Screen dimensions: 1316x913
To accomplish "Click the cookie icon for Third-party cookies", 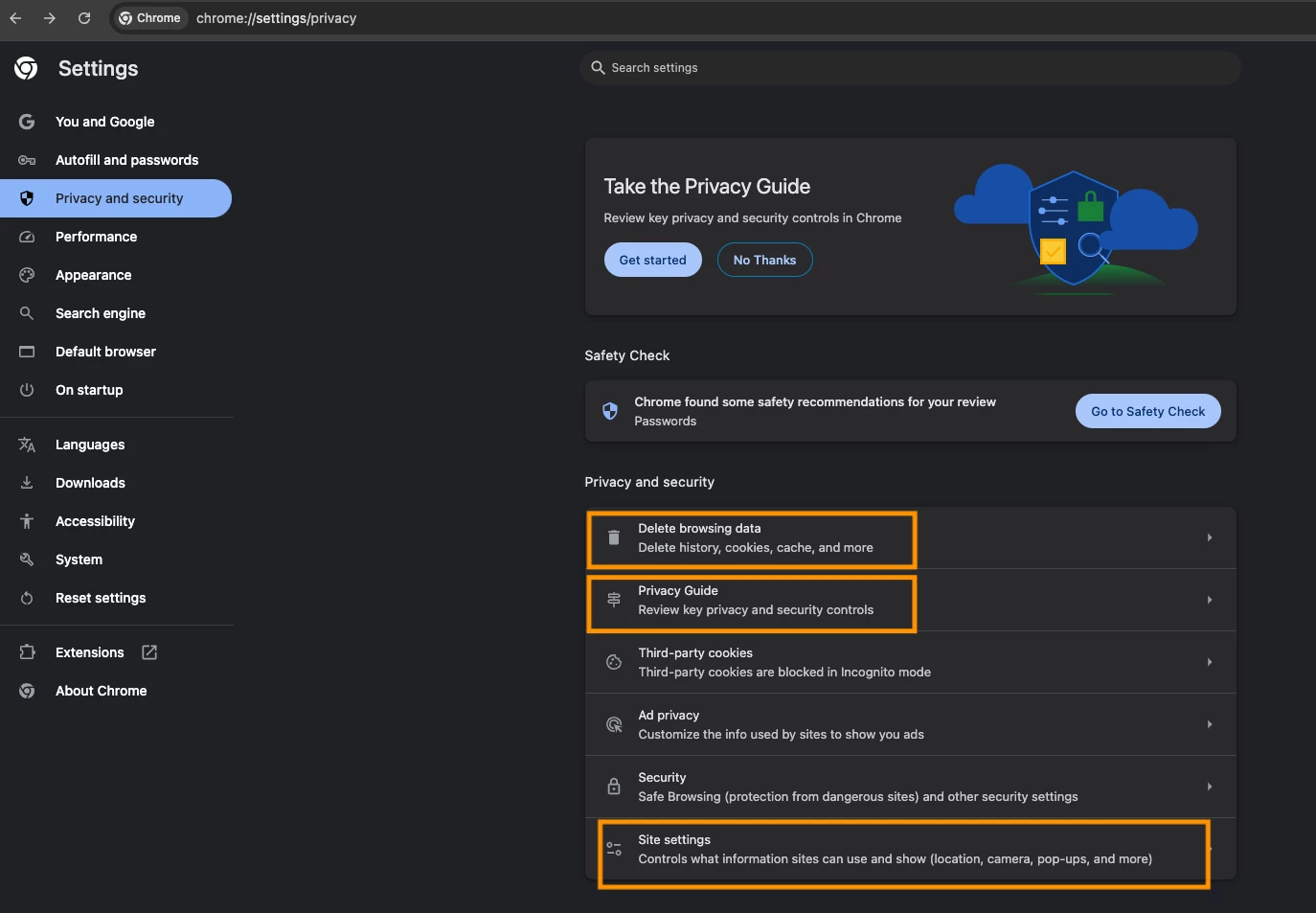I will [x=614, y=662].
